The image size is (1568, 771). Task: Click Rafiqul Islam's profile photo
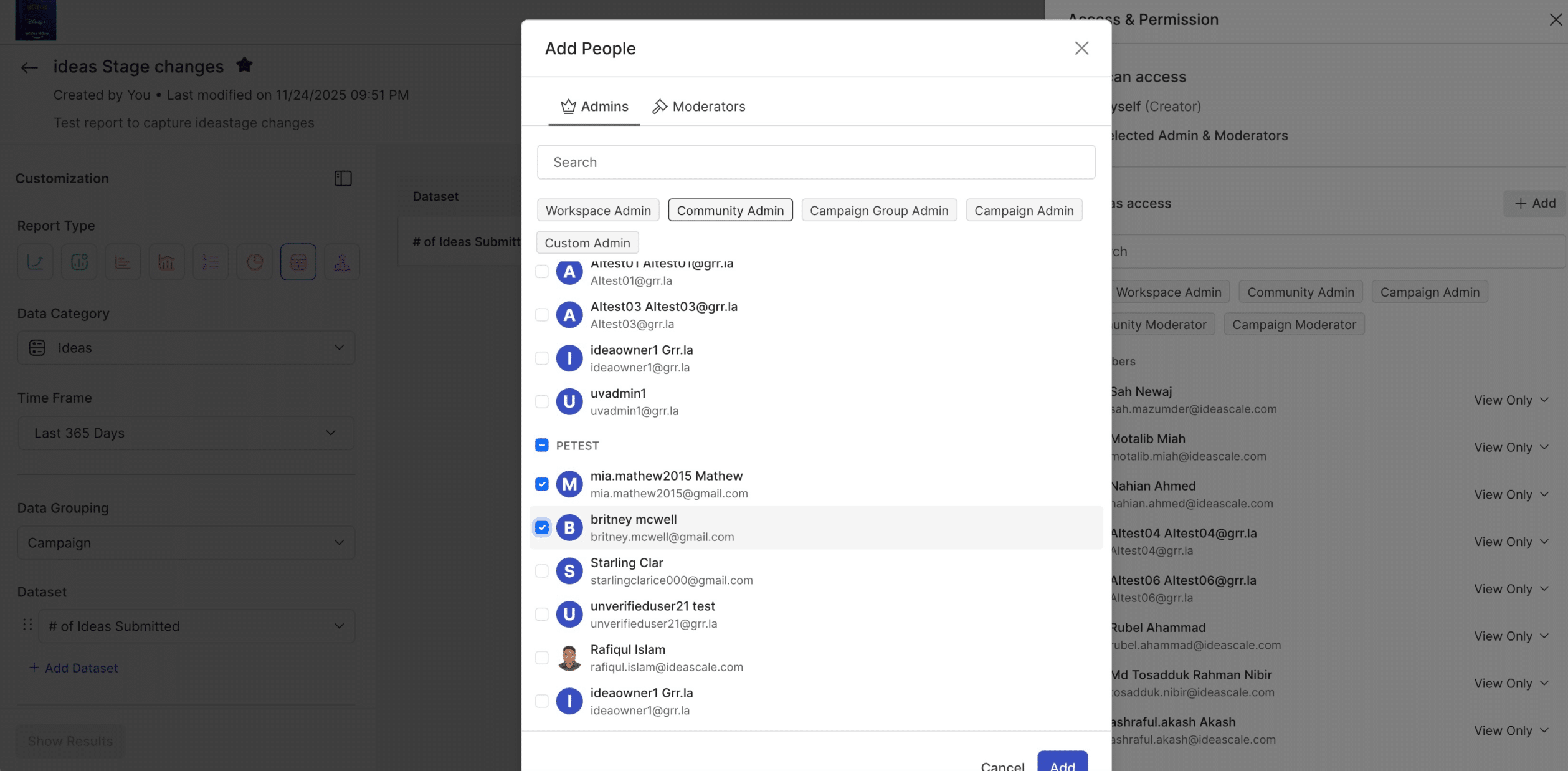[569, 658]
